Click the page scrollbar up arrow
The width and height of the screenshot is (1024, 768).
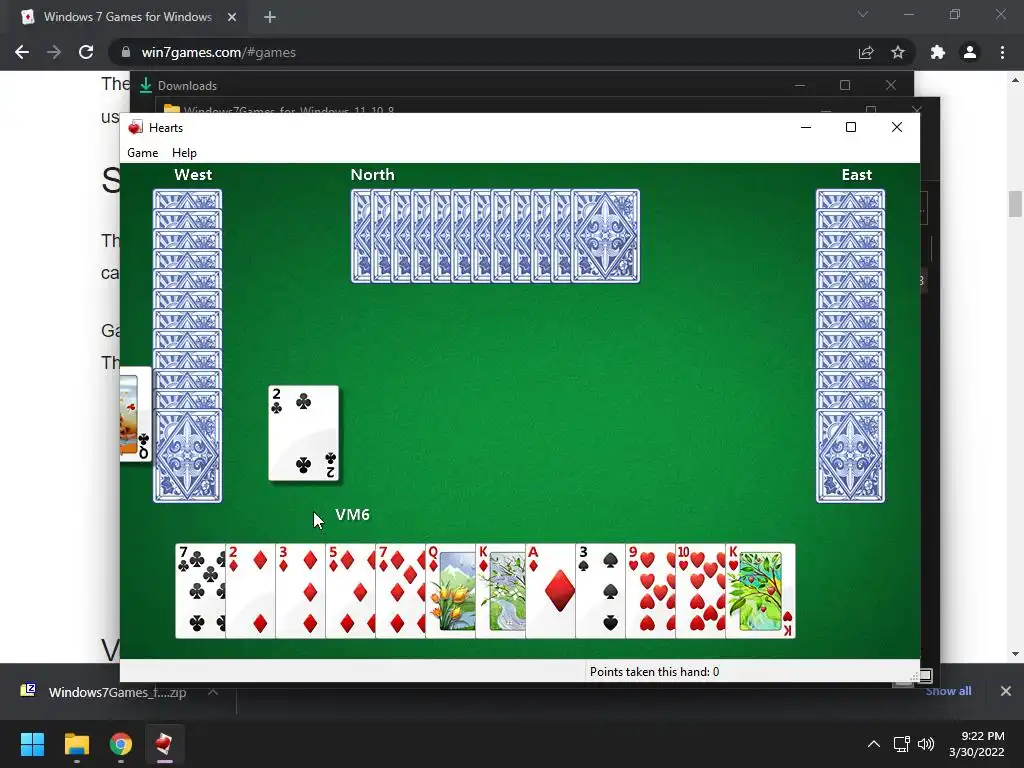[1015, 81]
